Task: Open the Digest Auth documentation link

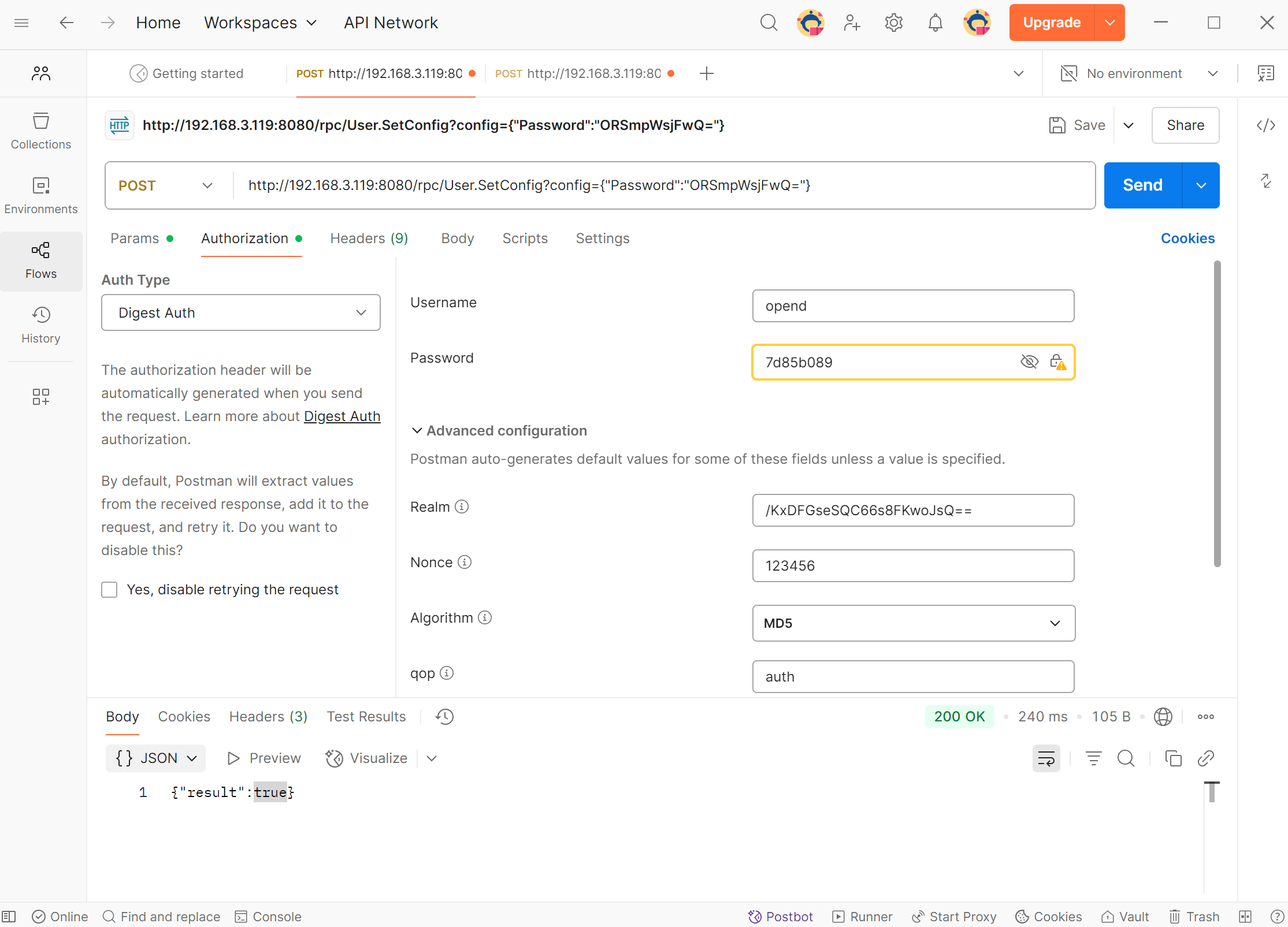Action: point(342,416)
